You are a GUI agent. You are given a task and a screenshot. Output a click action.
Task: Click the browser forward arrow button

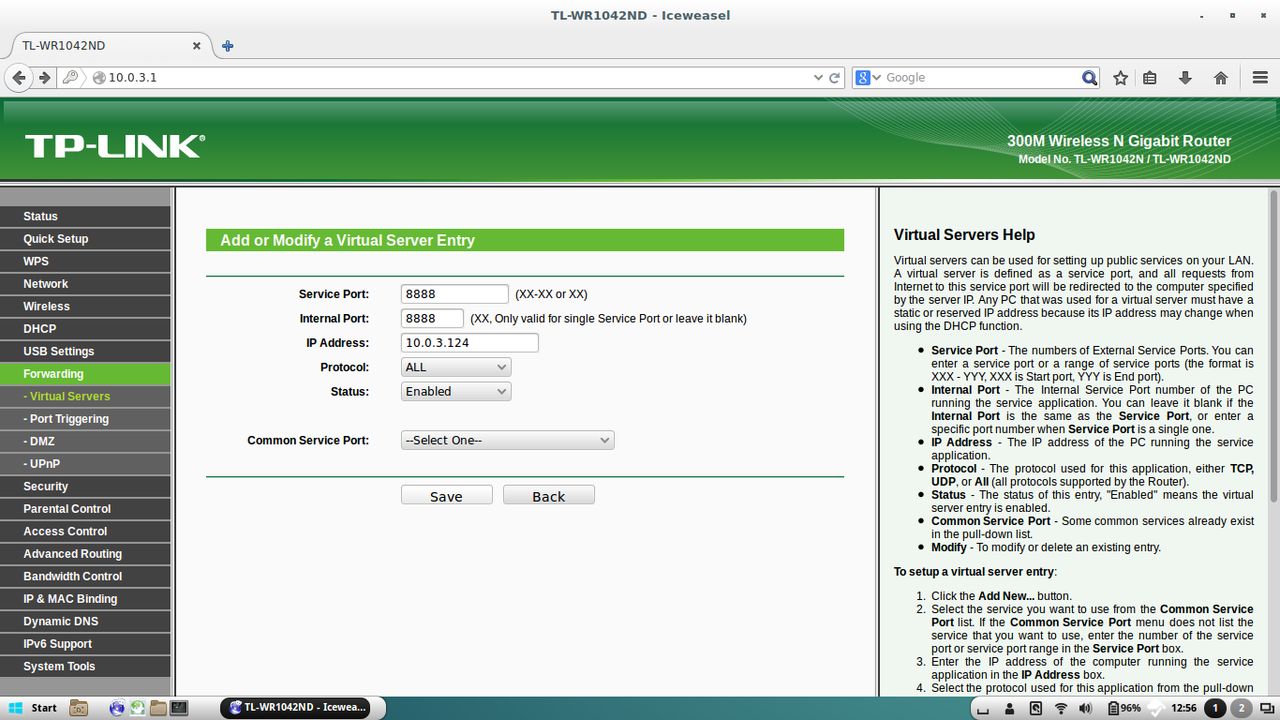(44, 77)
